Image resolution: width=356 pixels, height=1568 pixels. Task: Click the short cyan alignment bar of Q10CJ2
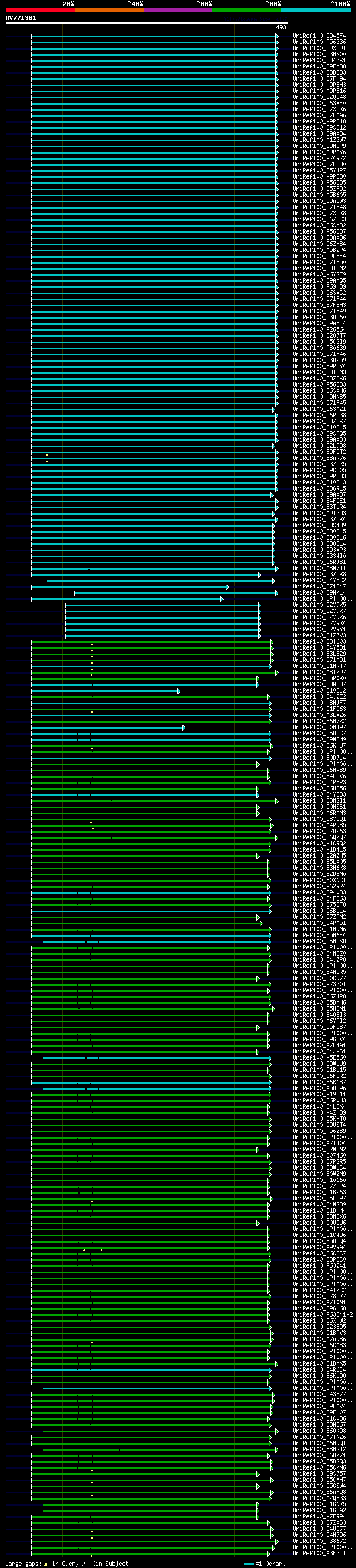coord(106,691)
